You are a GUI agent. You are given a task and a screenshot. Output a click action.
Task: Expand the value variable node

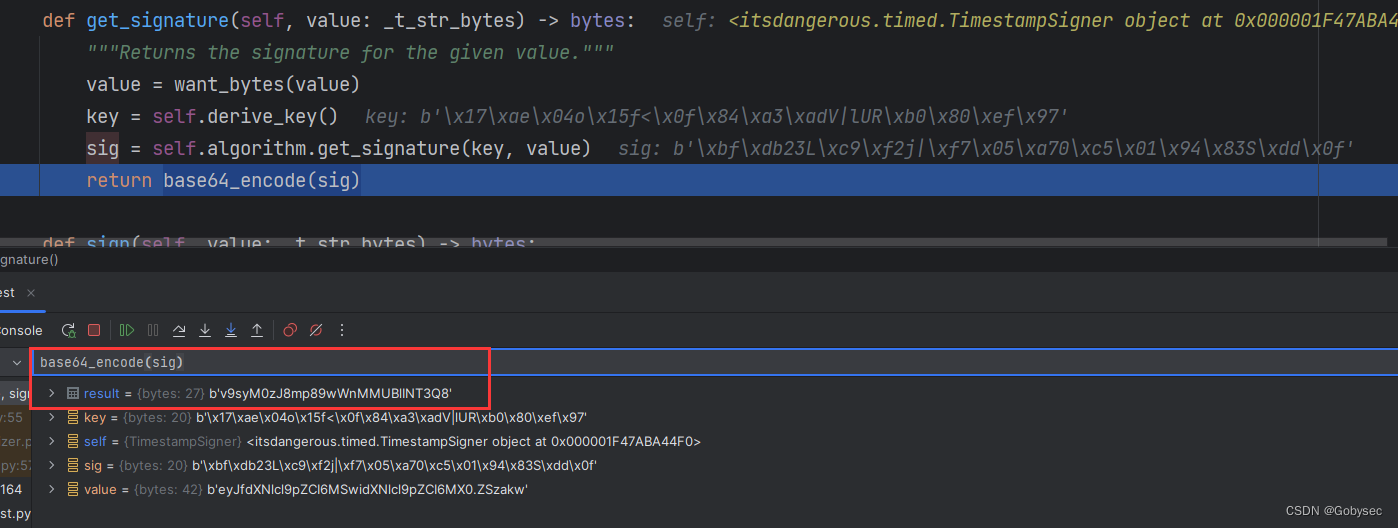pos(52,489)
